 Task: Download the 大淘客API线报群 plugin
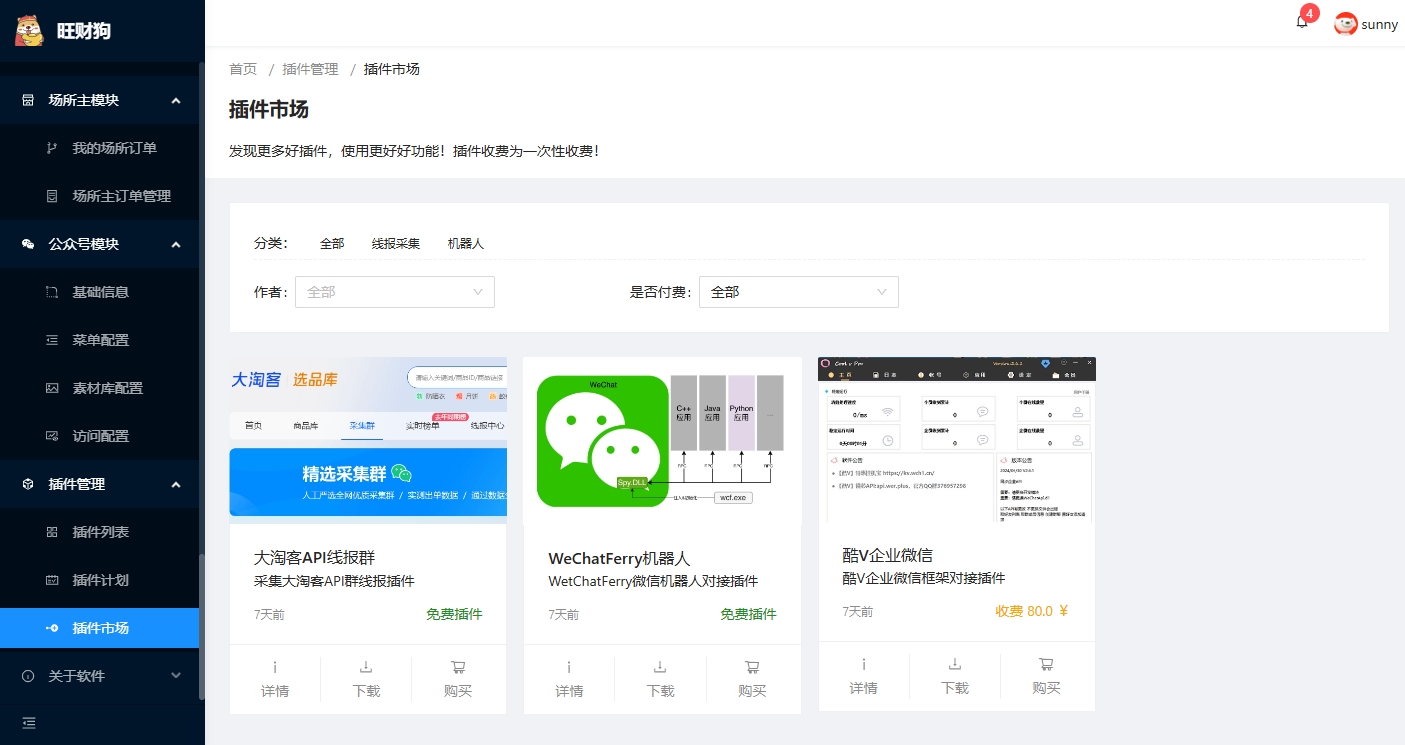pyautogui.click(x=366, y=679)
